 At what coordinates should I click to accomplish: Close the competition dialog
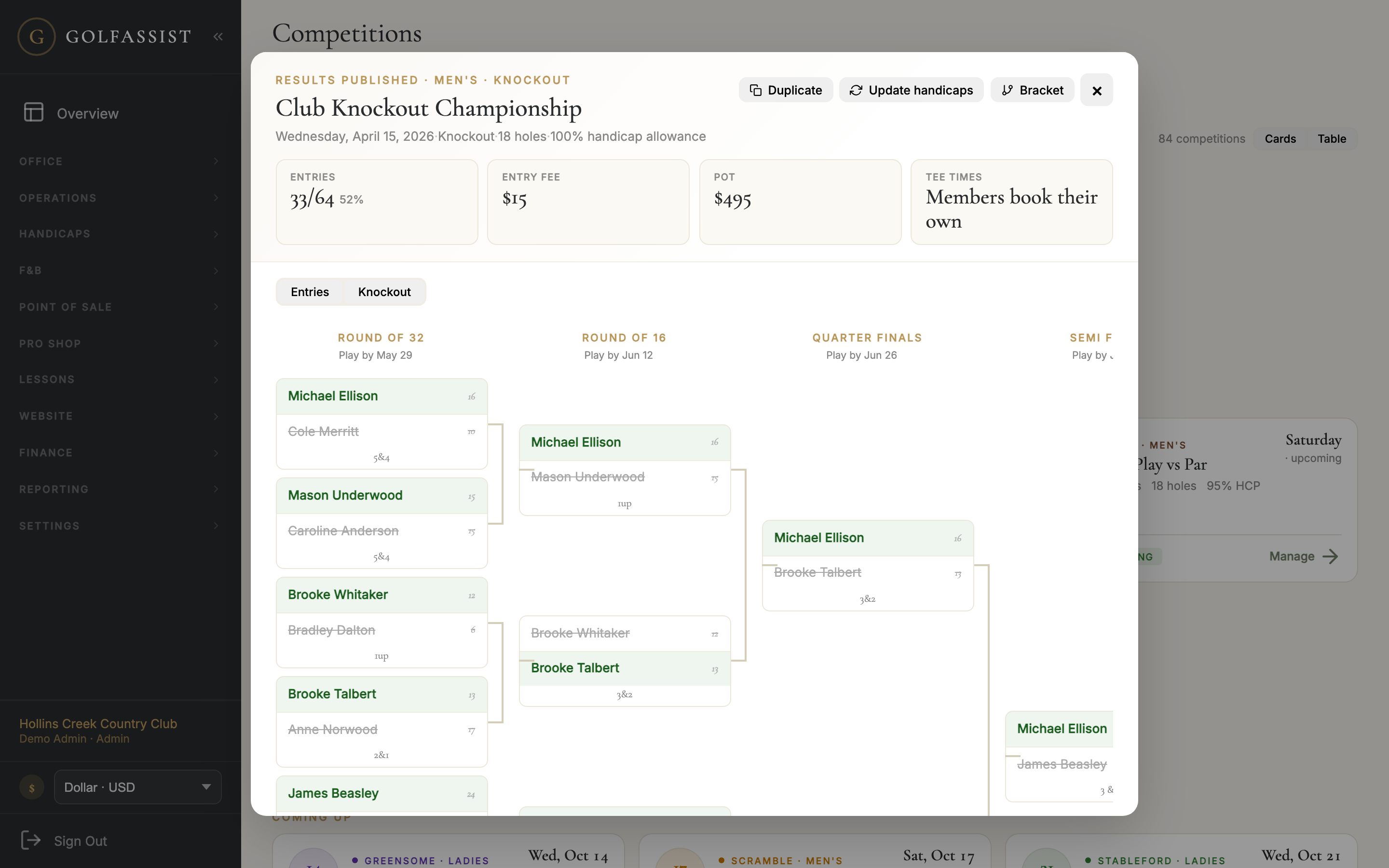(x=1096, y=90)
